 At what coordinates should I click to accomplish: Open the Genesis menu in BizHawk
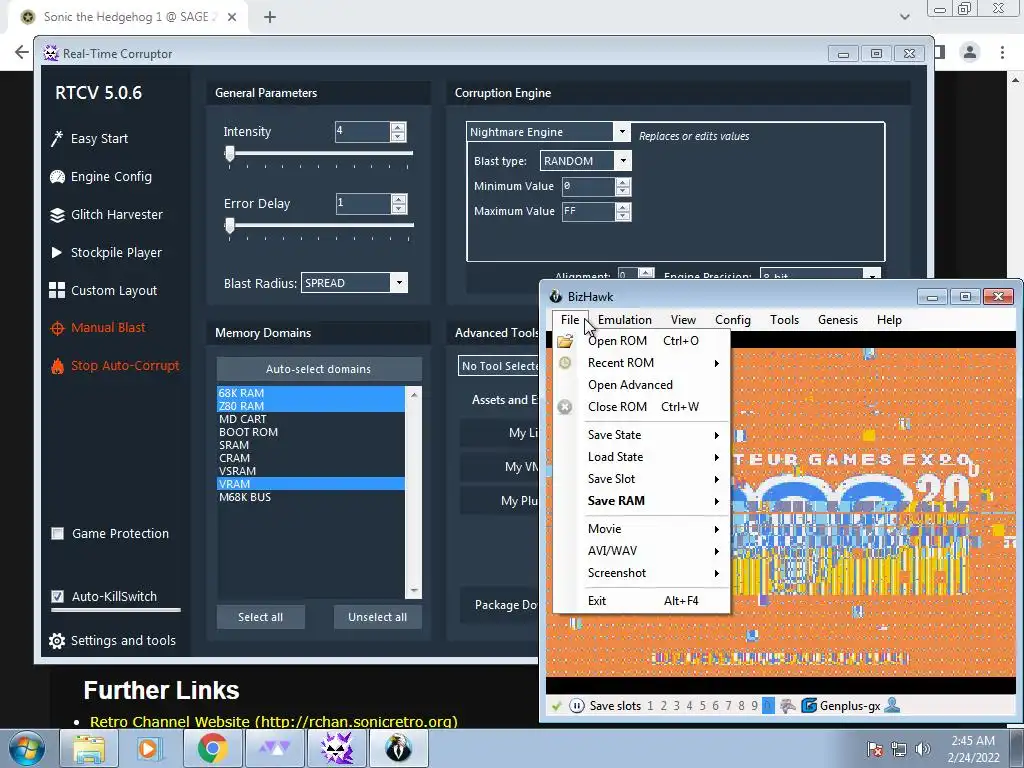[x=838, y=320]
